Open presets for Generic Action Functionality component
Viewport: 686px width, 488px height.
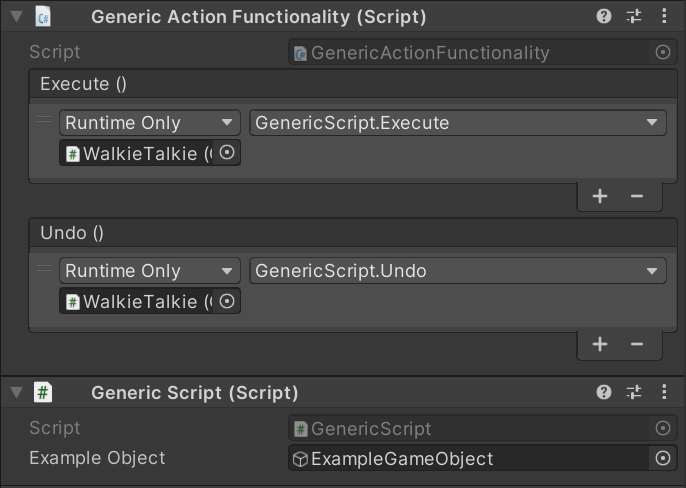[634, 16]
